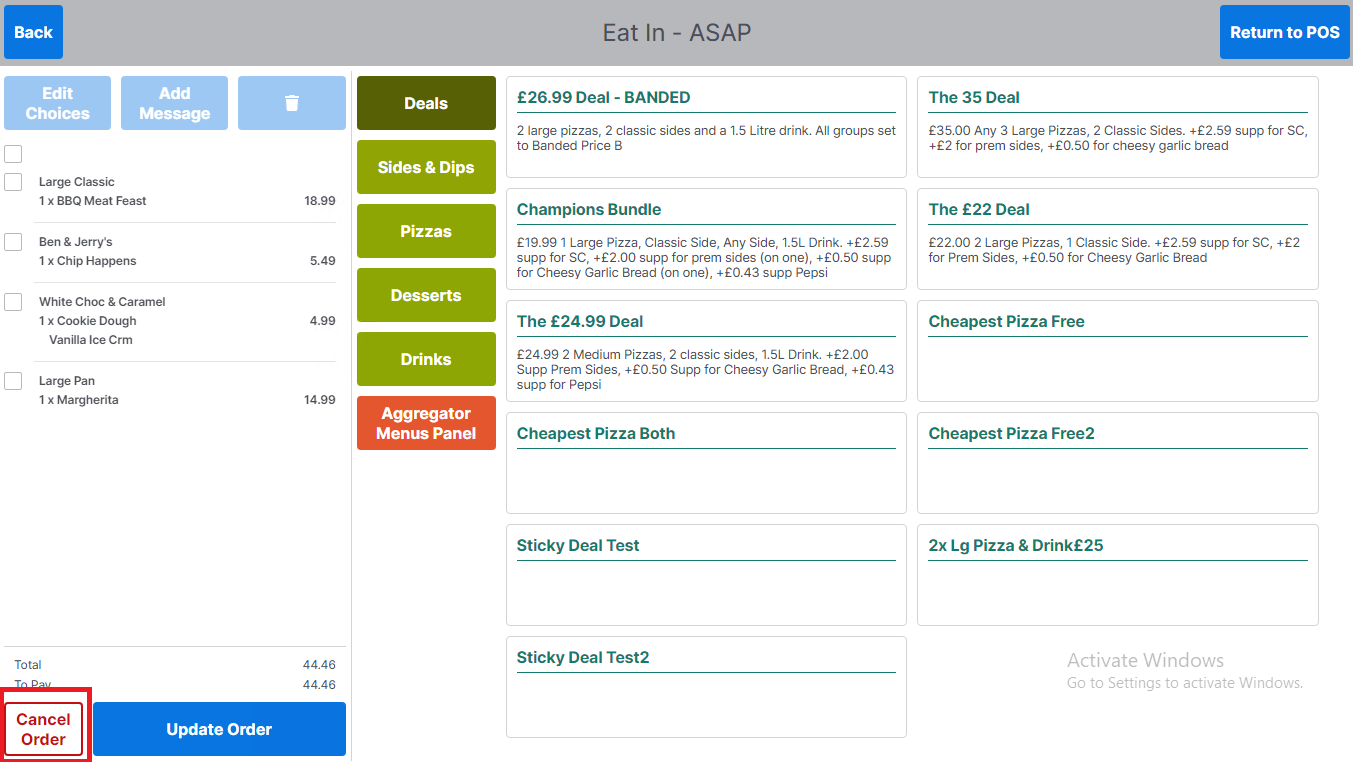
Task: Click the Back button
Action: point(33,31)
